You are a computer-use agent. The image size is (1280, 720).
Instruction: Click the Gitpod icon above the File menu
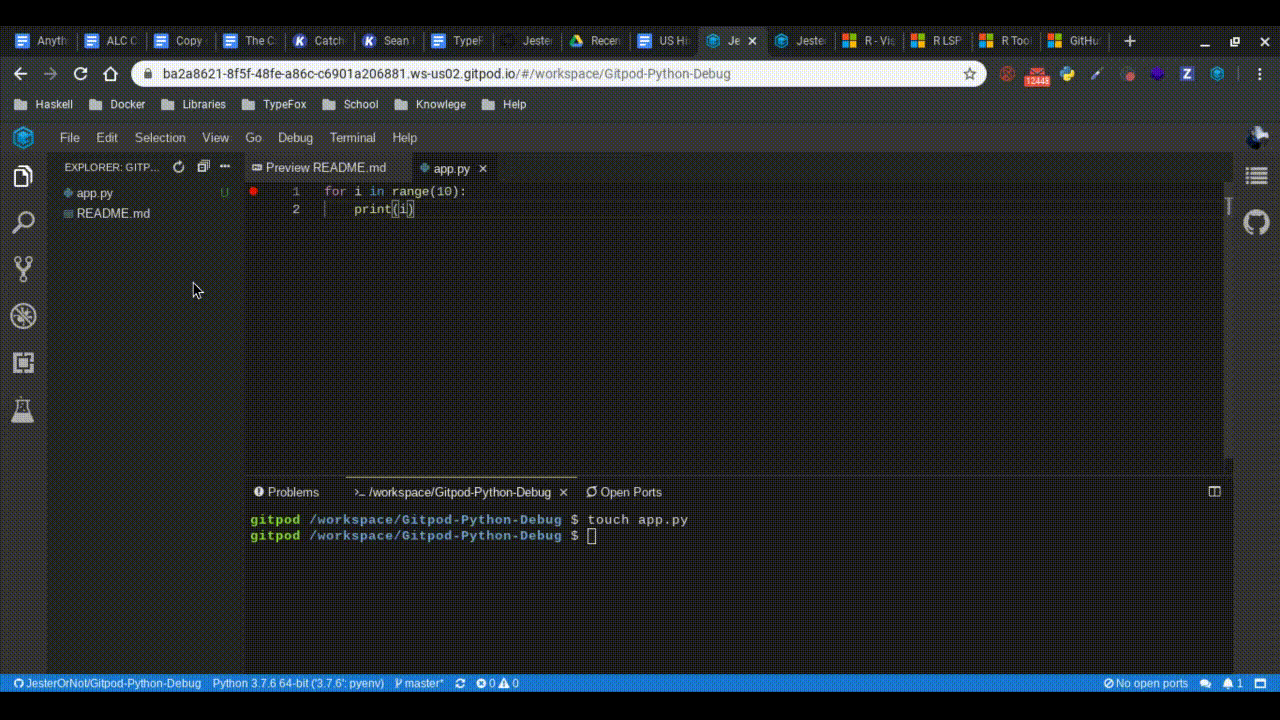pyautogui.click(x=22, y=137)
